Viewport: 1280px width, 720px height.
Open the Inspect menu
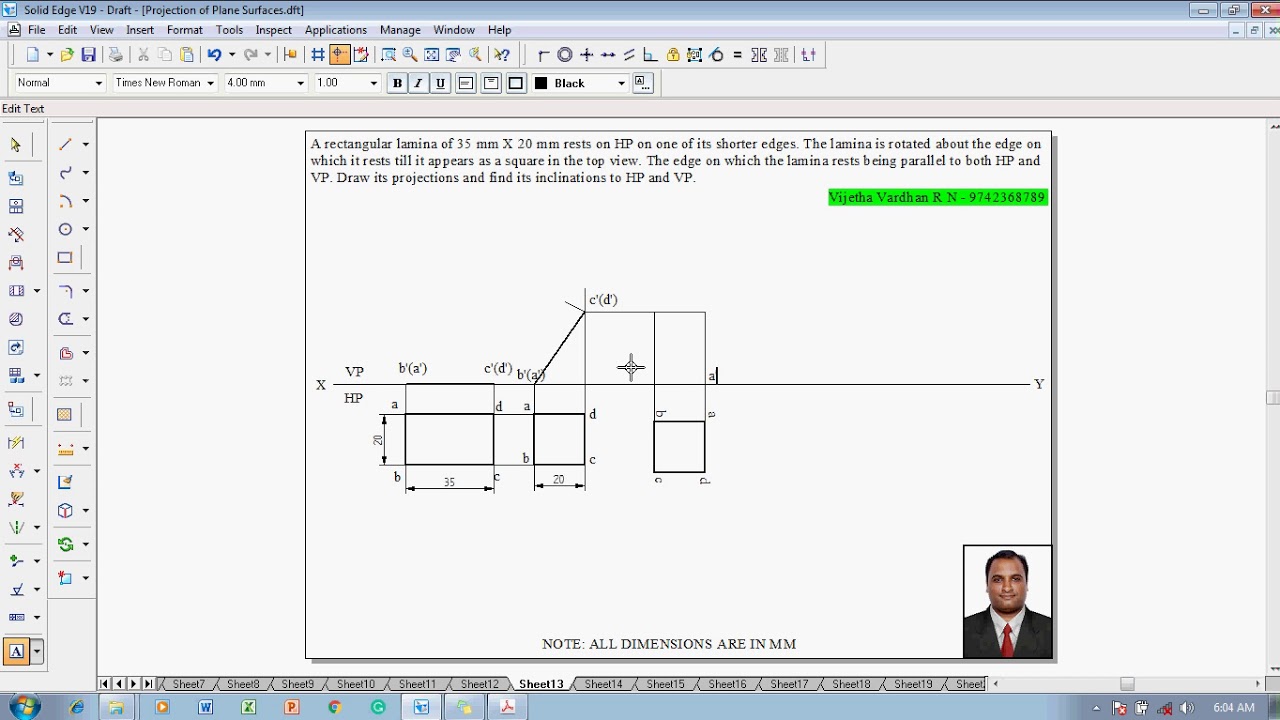click(274, 30)
